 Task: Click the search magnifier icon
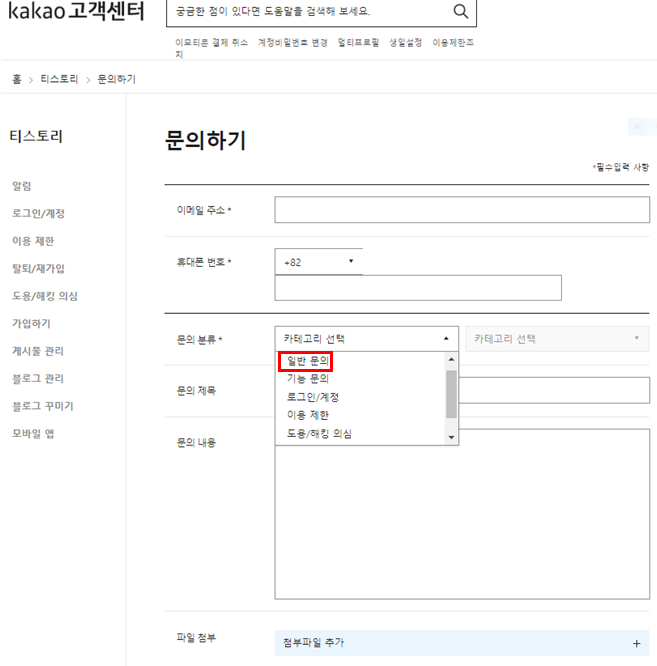point(460,11)
